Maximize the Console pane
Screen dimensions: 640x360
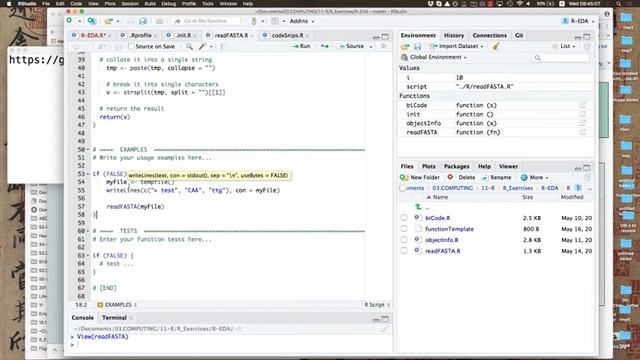(385, 319)
